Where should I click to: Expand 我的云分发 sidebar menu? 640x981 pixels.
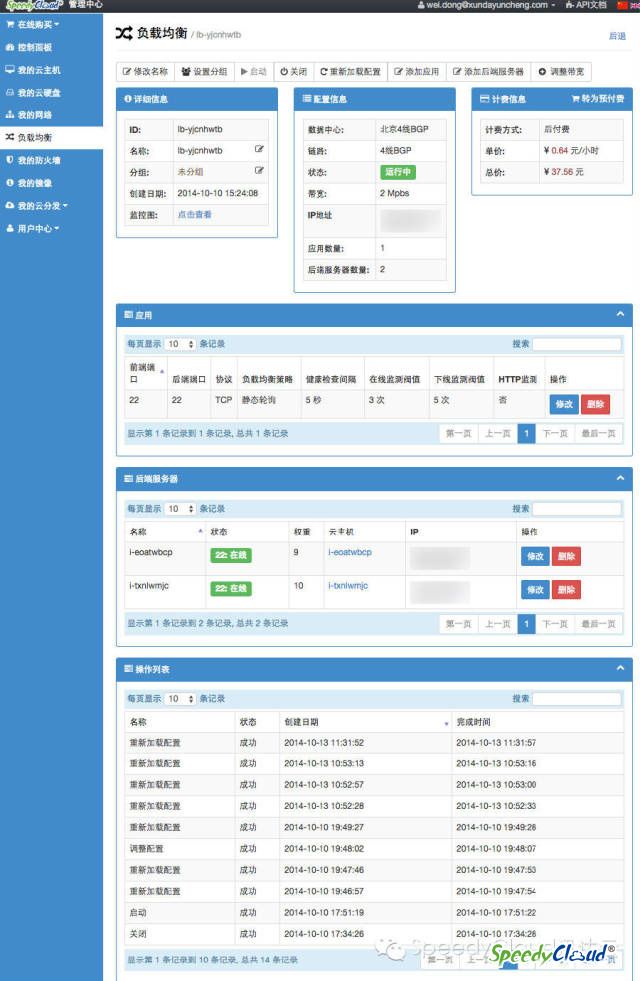(x=36, y=205)
